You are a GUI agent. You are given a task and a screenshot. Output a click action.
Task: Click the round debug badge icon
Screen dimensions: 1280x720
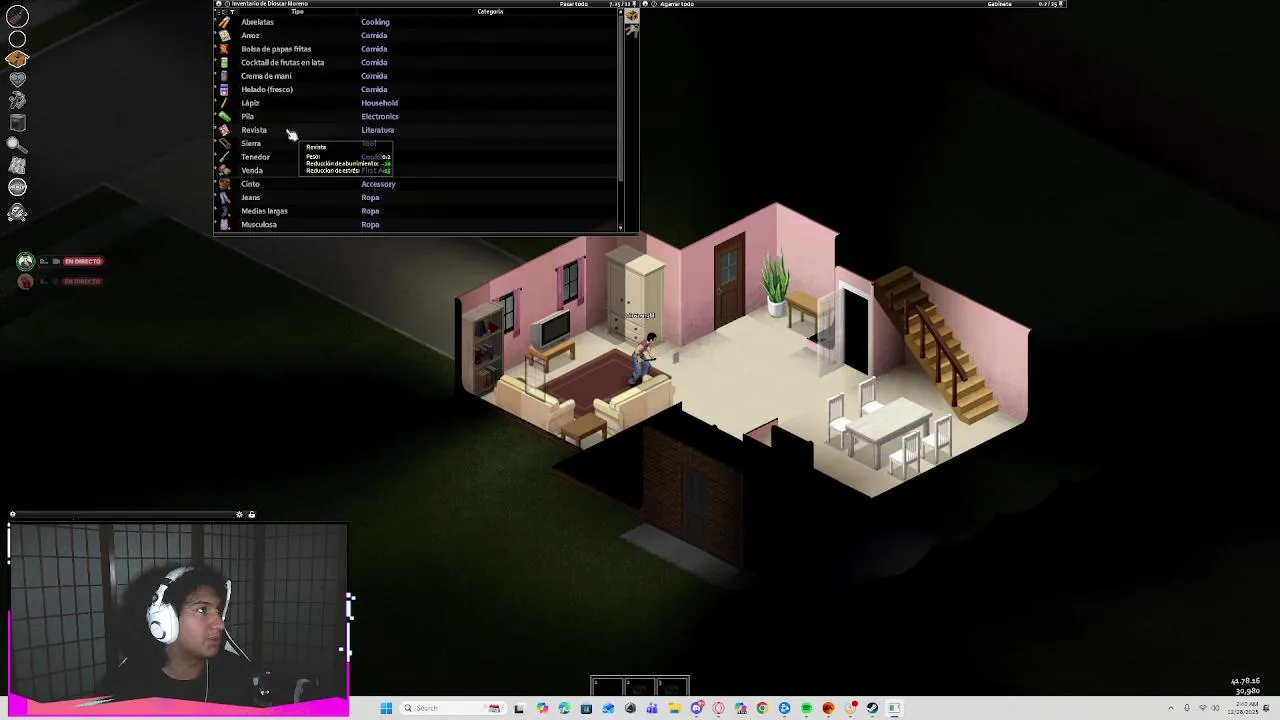tap(17, 187)
